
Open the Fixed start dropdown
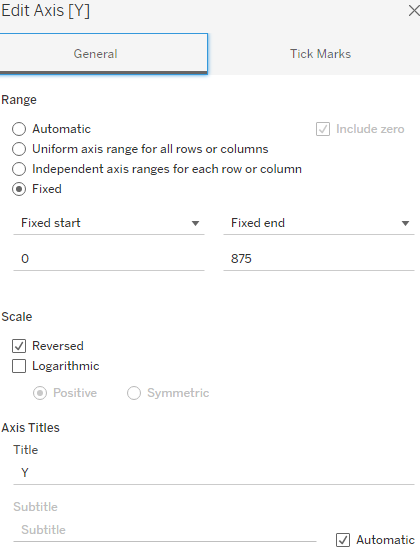coord(109,223)
